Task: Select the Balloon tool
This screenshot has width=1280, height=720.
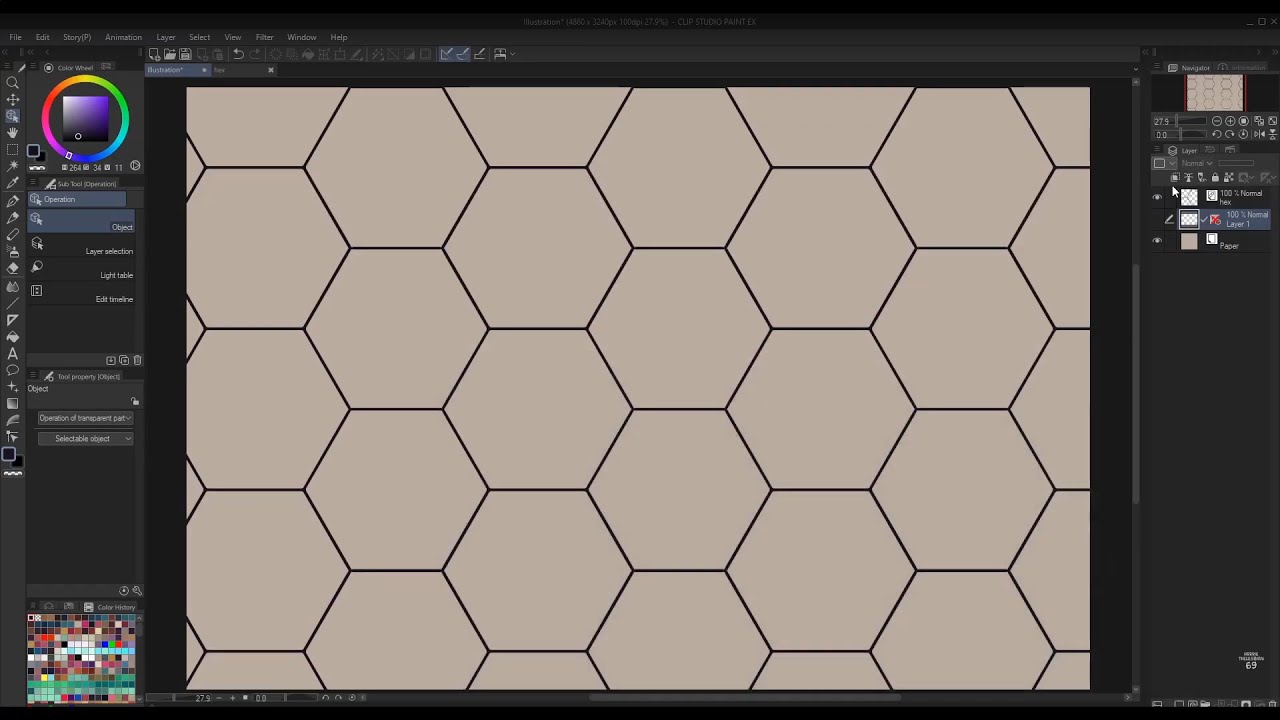Action: 12,370
